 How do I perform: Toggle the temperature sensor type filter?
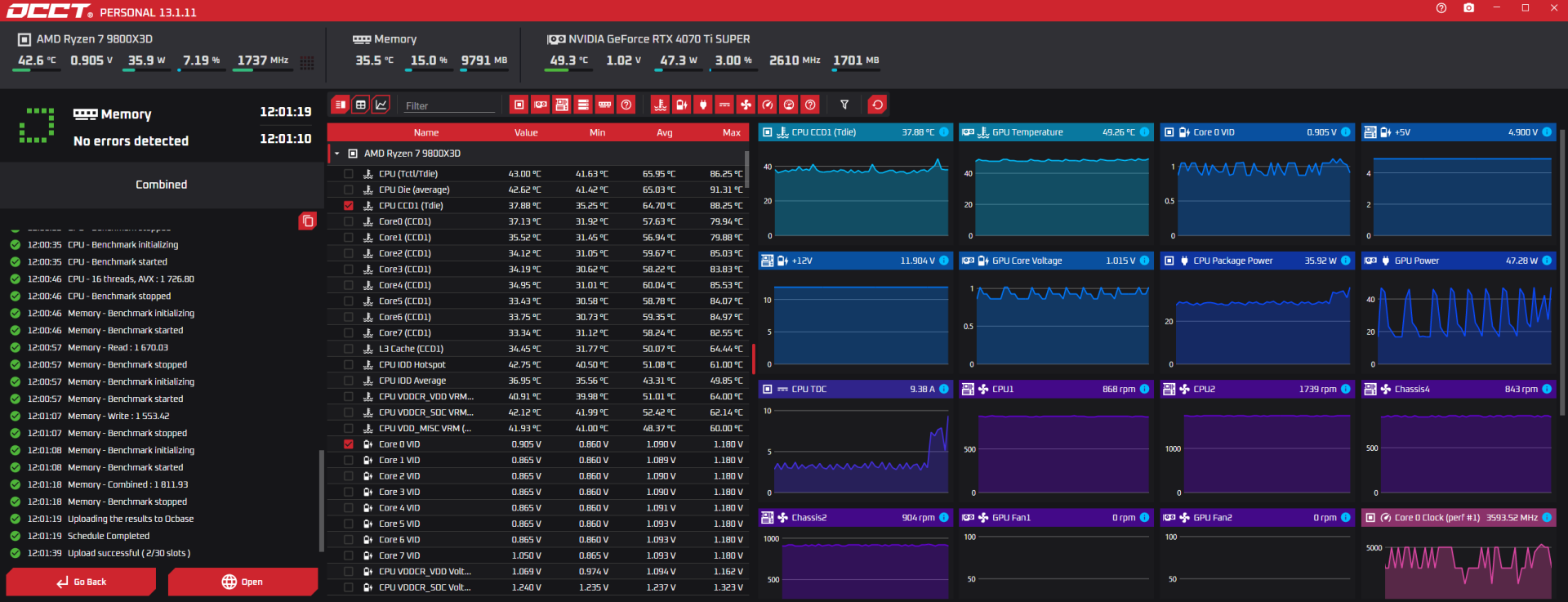tap(660, 105)
